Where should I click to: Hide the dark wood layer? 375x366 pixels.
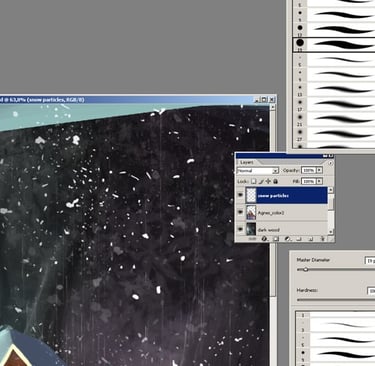pyautogui.click(x=240, y=229)
